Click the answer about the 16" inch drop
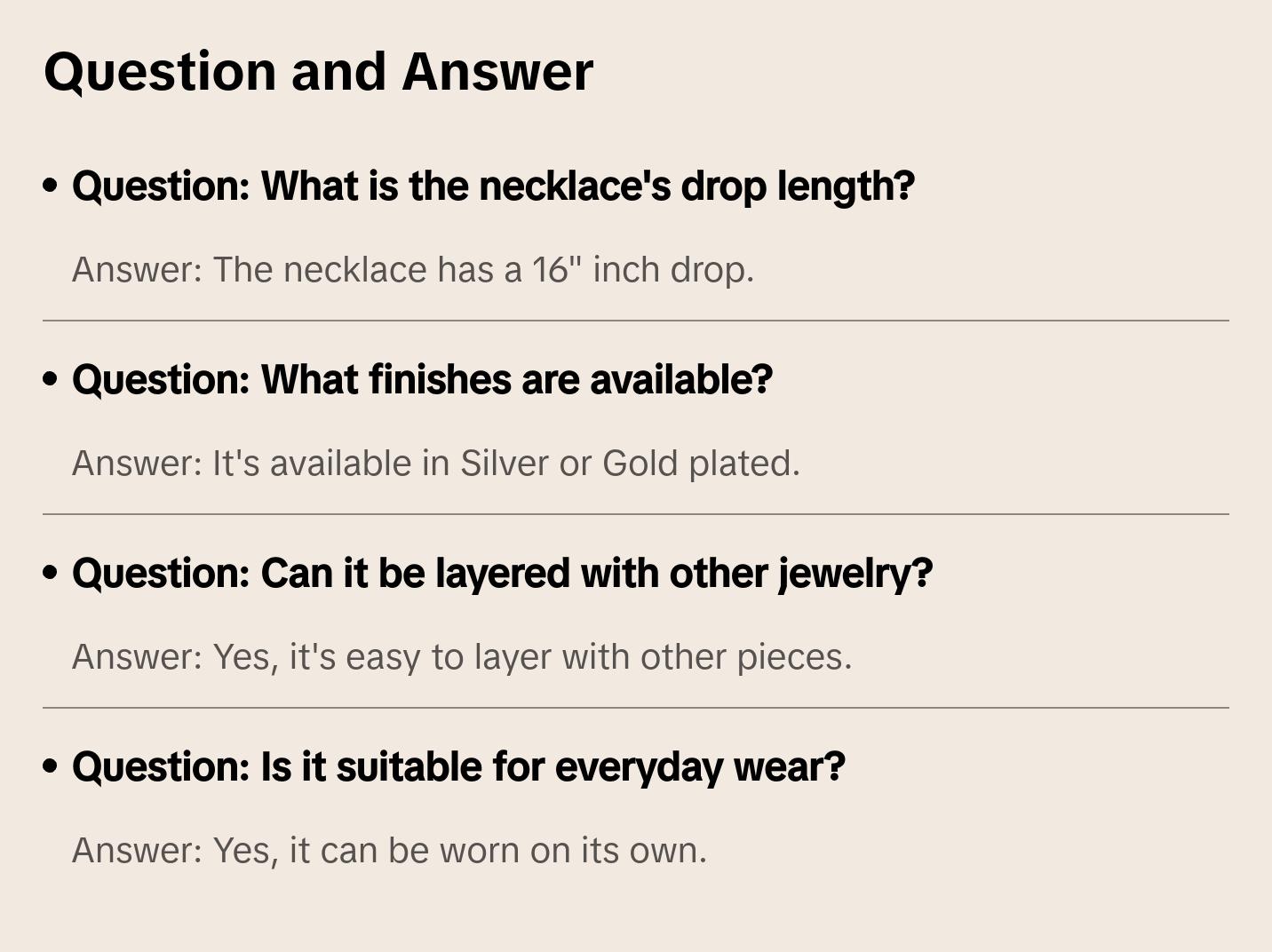The image size is (1272, 952). point(412,270)
